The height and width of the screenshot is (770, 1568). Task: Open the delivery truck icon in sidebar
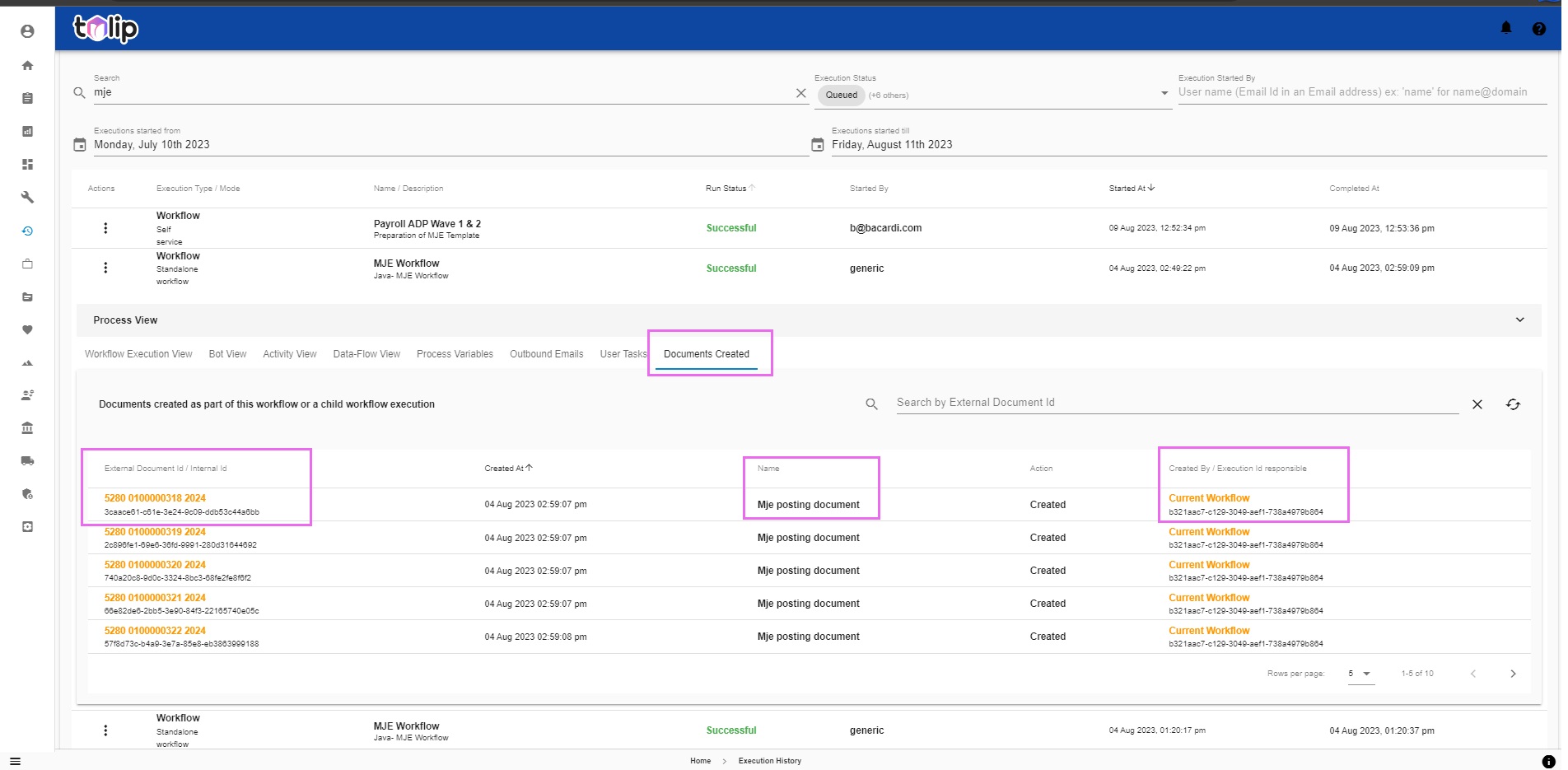coord(27,460)
